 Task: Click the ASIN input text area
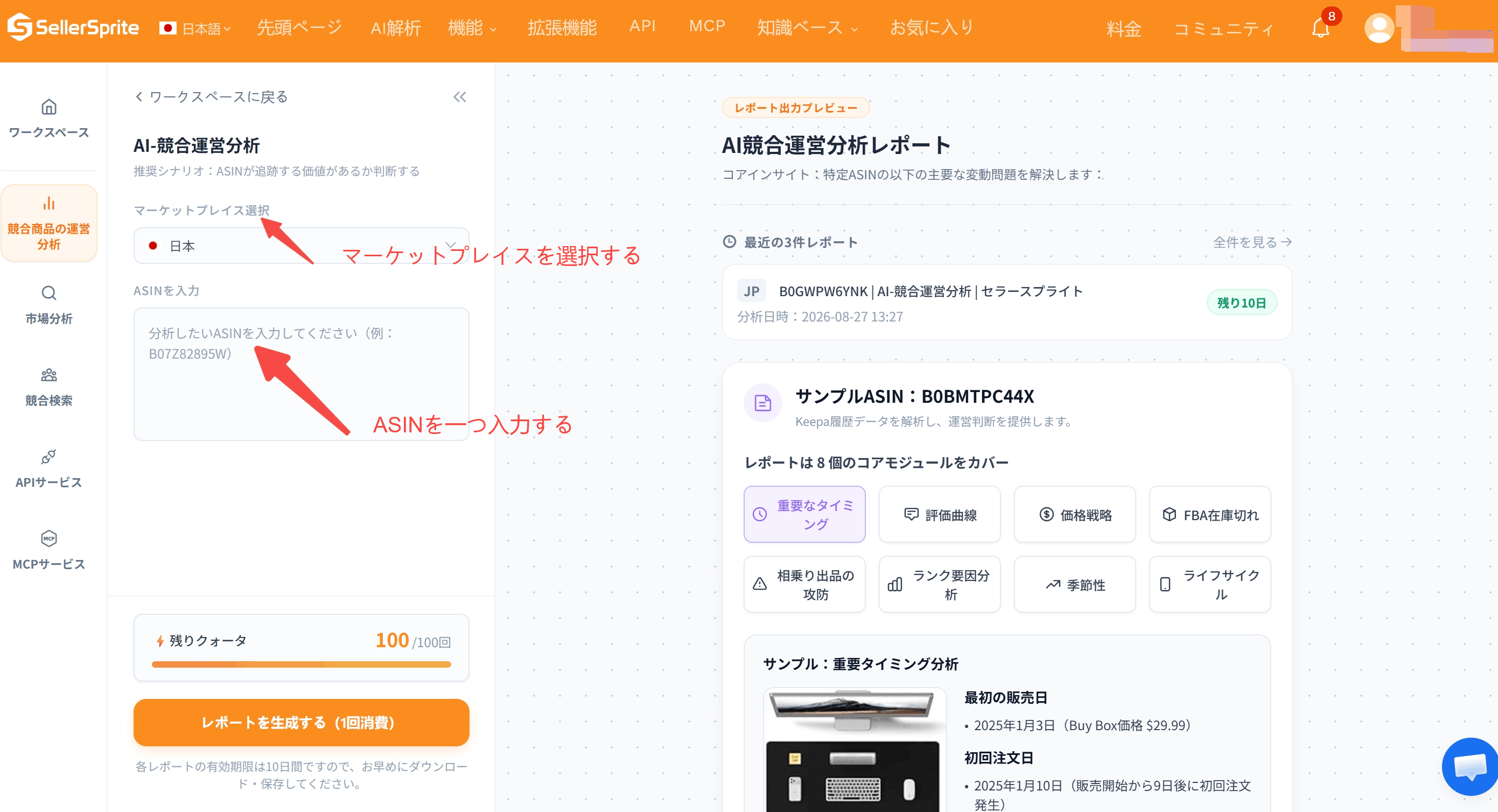click(301, 374)
